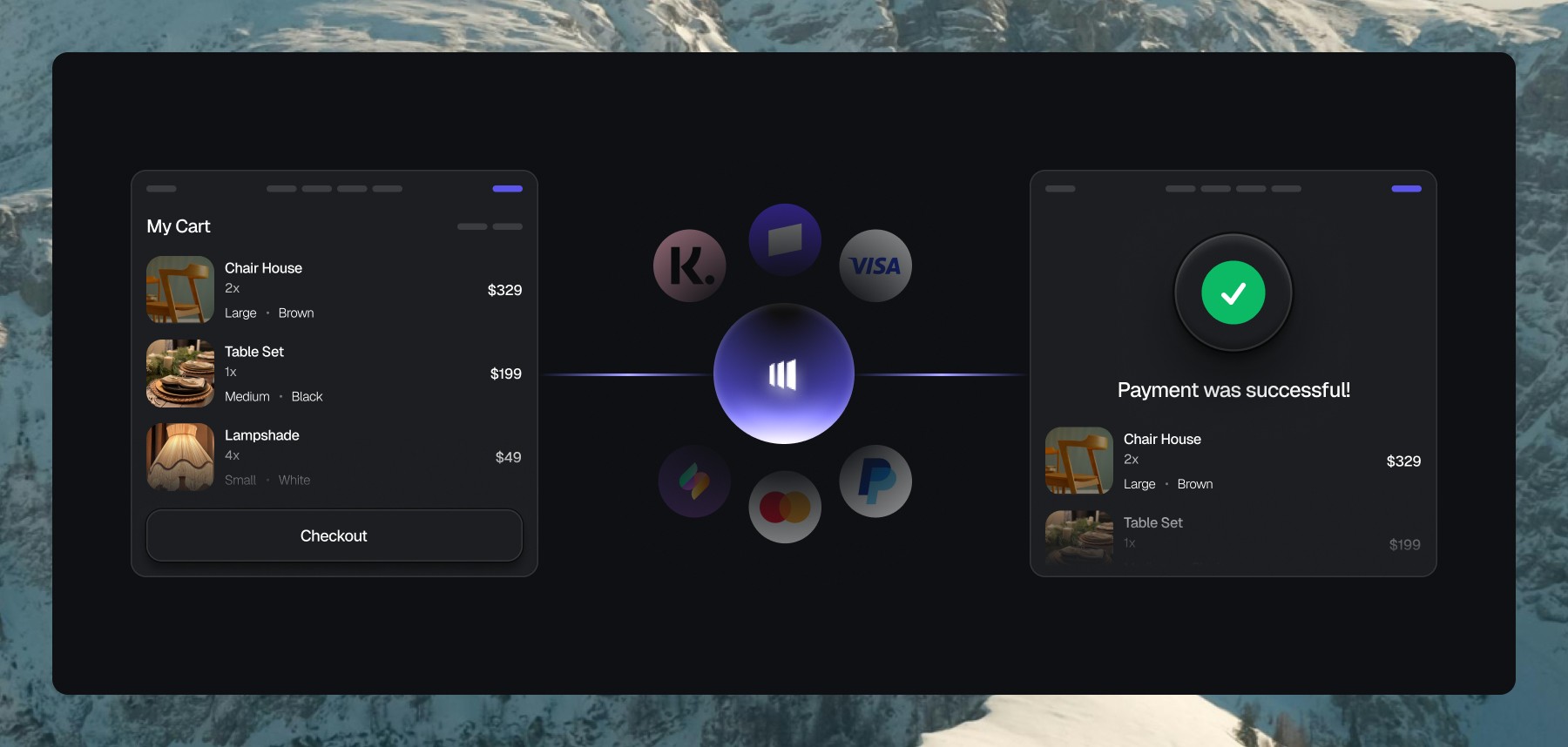Click 'Brown' color in My Cart Chair House
This screenshot has width=1568, height=747.
[x=296, y=313]
